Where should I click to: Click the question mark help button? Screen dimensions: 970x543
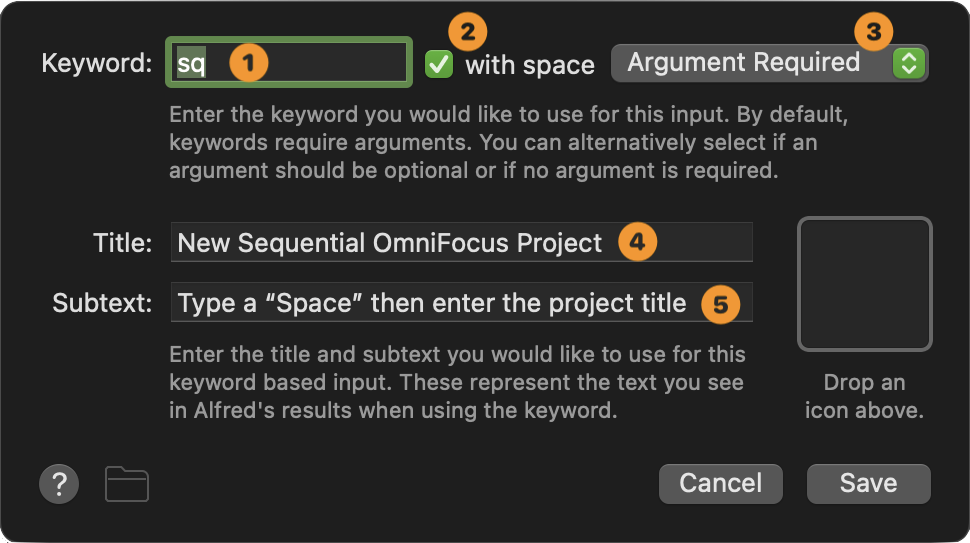click(59, 485)
